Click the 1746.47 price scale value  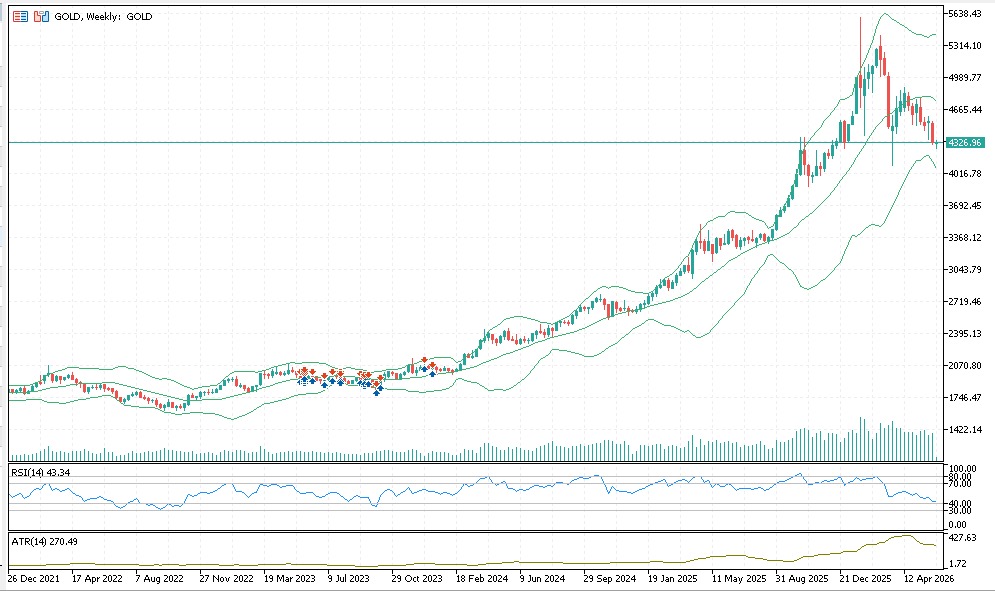click(x=966, y=397)
